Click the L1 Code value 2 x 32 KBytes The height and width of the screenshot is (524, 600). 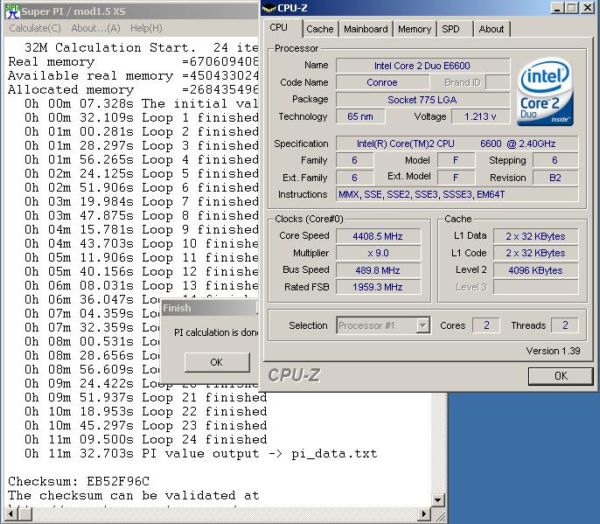[535, 253]
